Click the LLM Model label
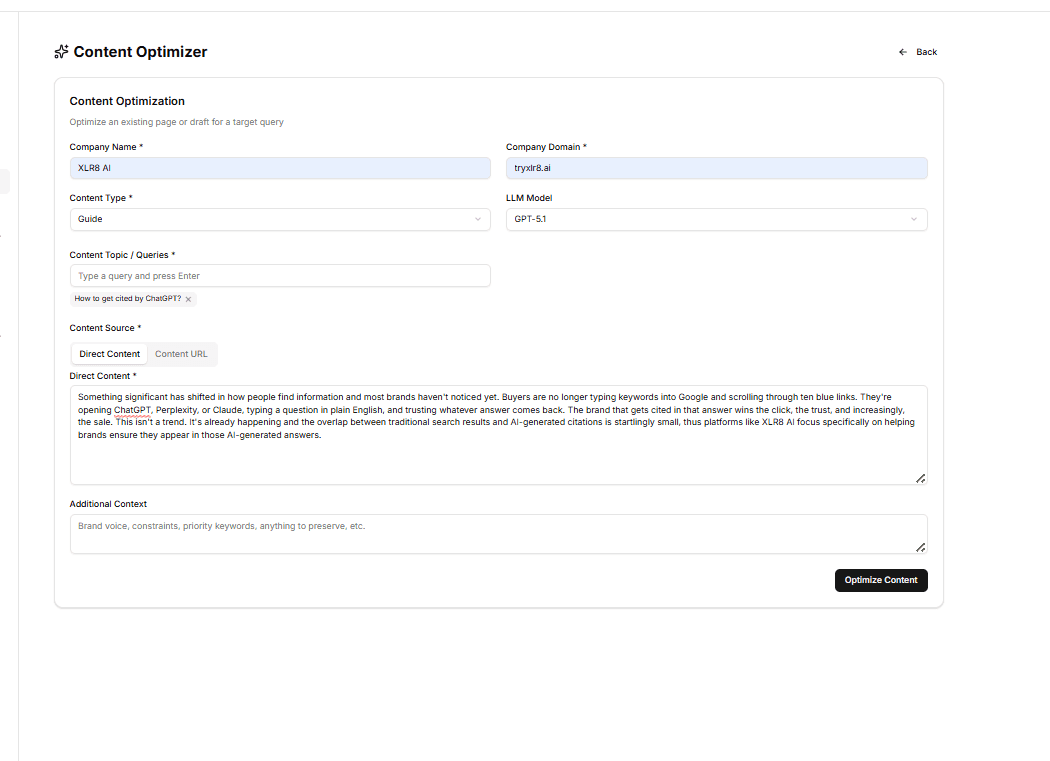 tap(529, 198)
